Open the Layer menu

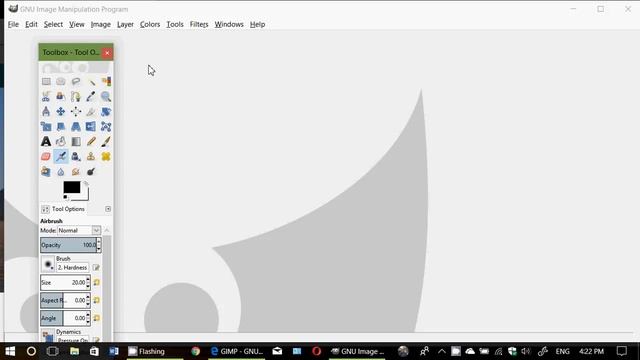[x=125, y=24]
